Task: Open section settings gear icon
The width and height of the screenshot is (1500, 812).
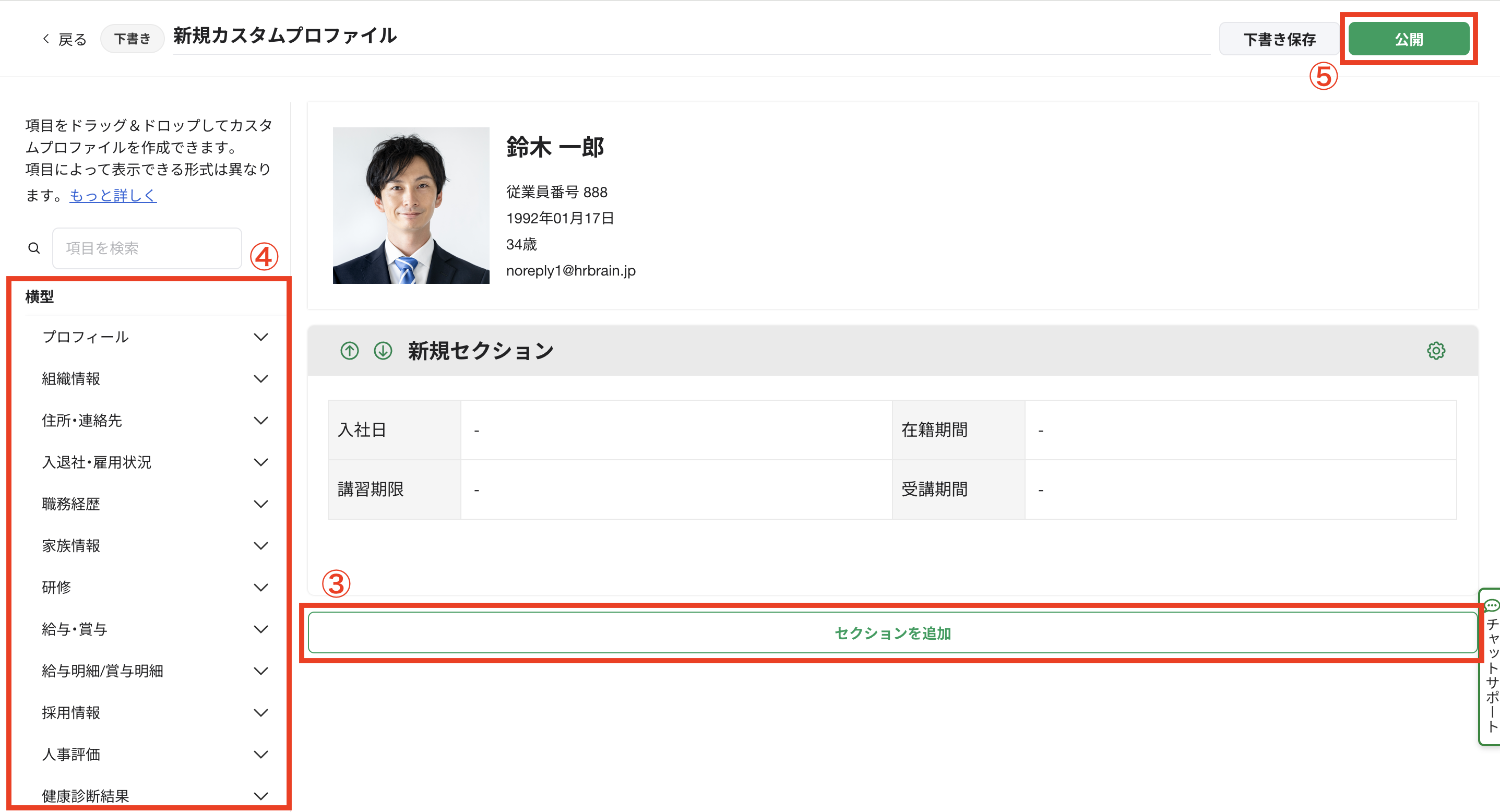Action: pyautogui.click(x=1436, y=351)
